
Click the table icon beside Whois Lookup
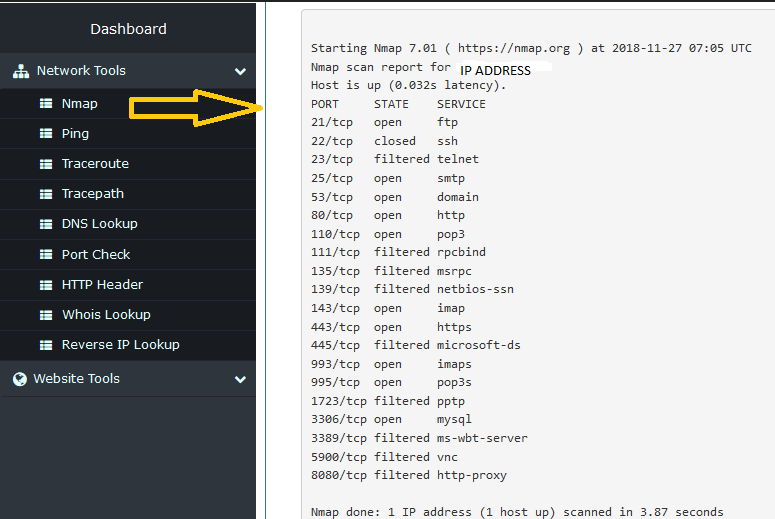point(45,314)
